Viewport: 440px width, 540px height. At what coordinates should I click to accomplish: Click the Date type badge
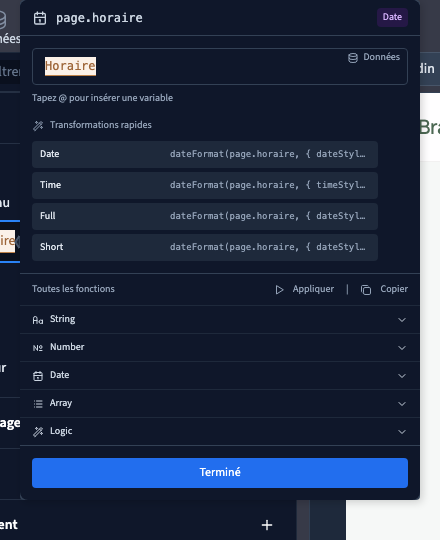pos(392,17)
